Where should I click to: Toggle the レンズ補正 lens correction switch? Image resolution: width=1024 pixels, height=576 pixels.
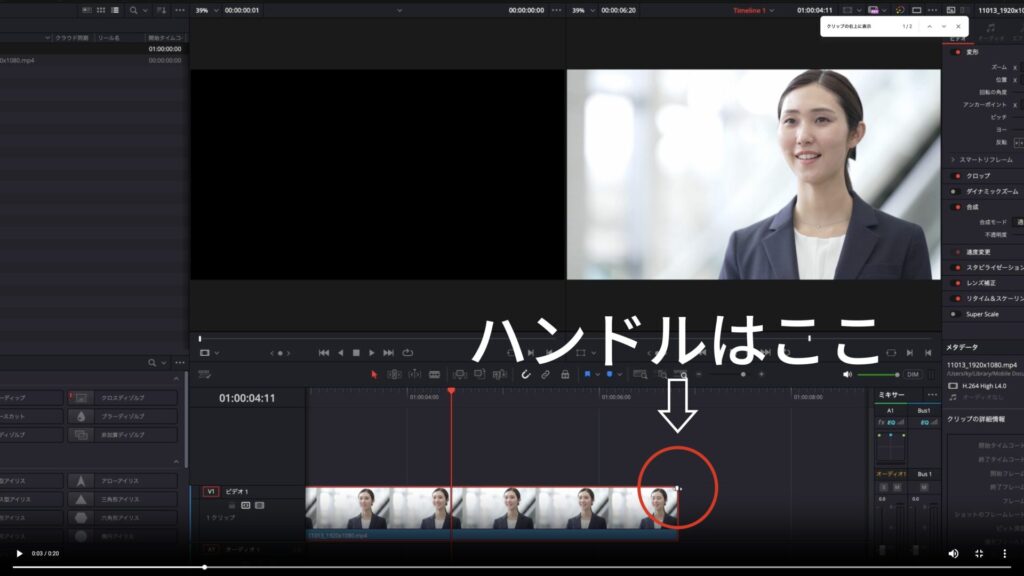pos(957,283)
